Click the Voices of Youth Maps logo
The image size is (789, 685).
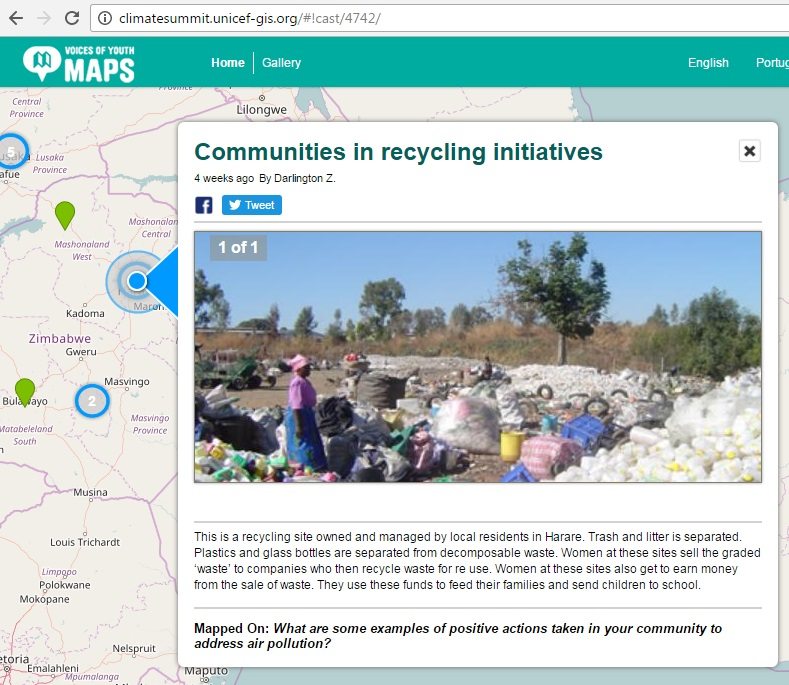[x=78, y=63]
